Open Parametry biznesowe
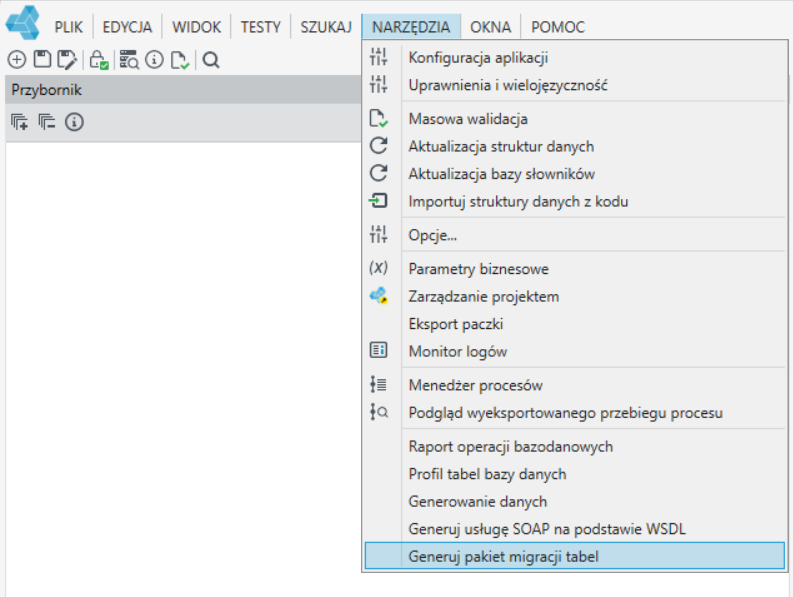Viewport: 793px width, 597px height. (575, 269)
